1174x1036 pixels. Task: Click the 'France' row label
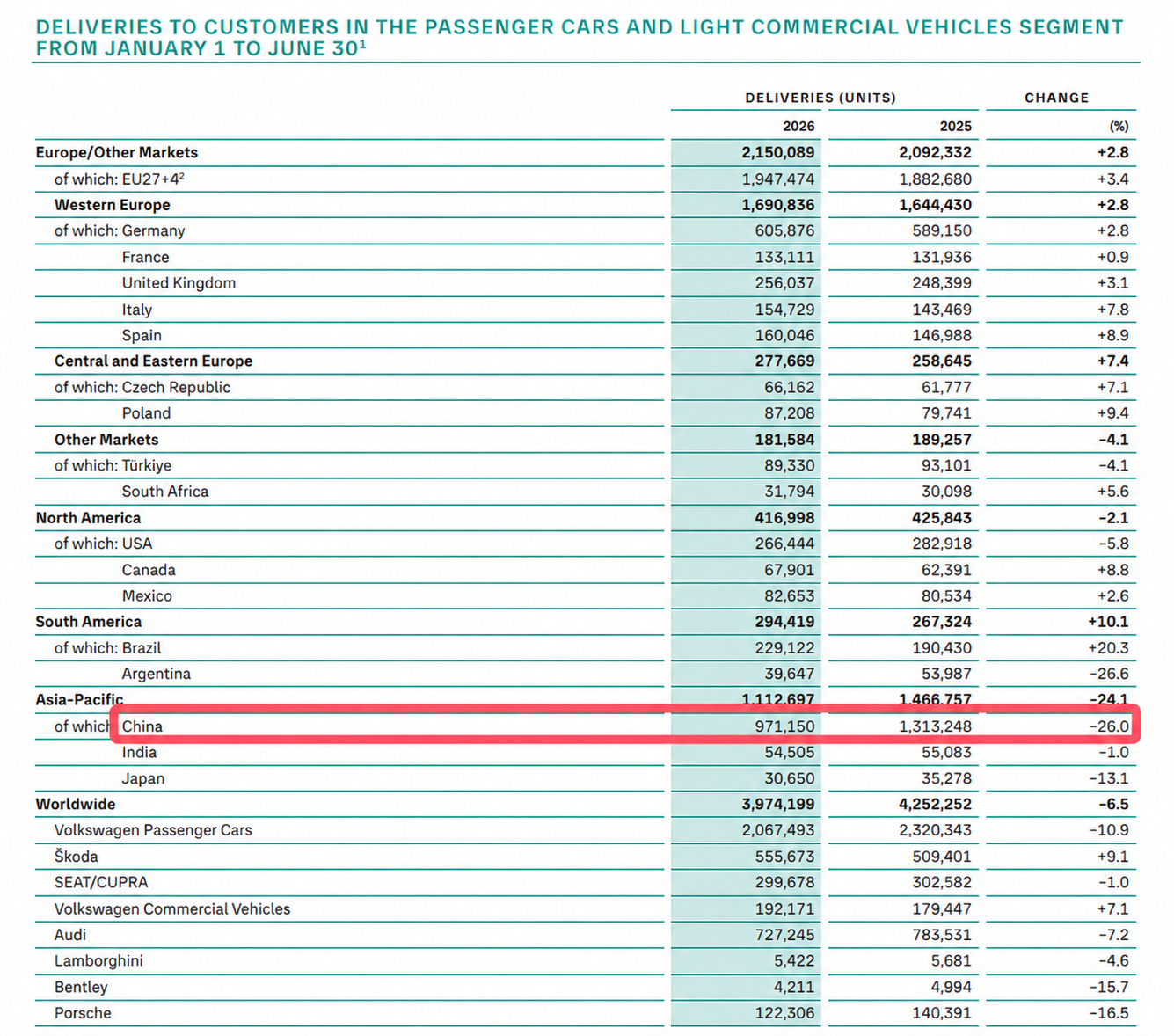pyautogui.click(x=145, y=257)
